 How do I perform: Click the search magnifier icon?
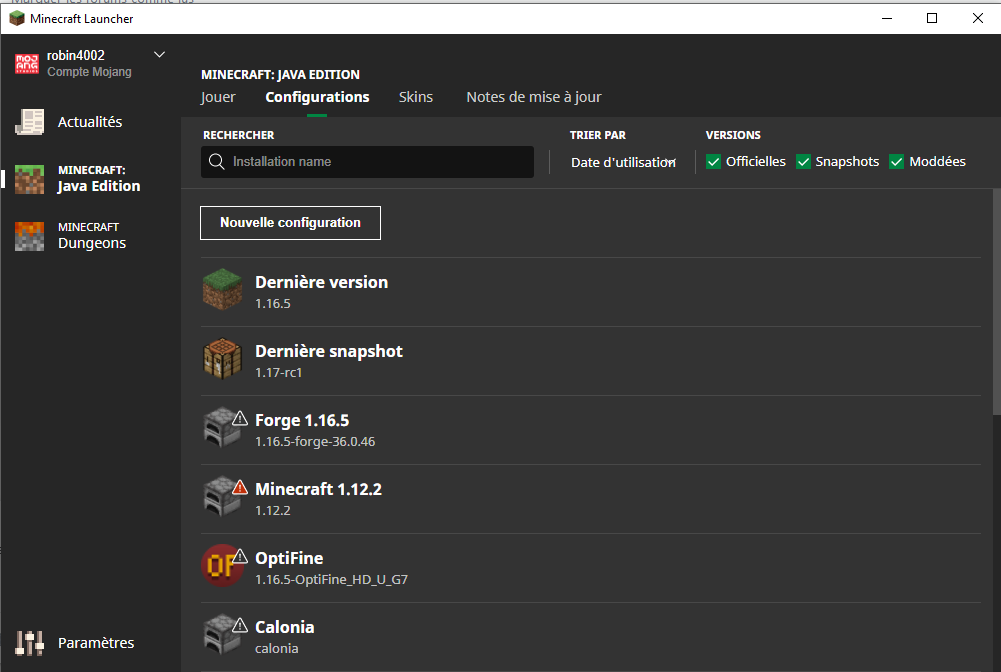click(216, 161)
